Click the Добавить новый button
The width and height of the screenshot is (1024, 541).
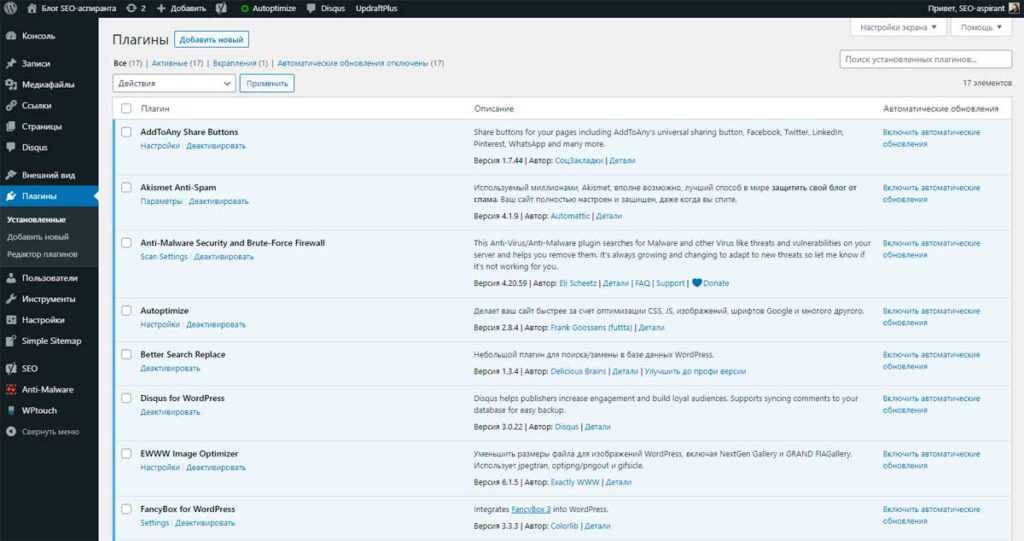[x=211, y=39]
